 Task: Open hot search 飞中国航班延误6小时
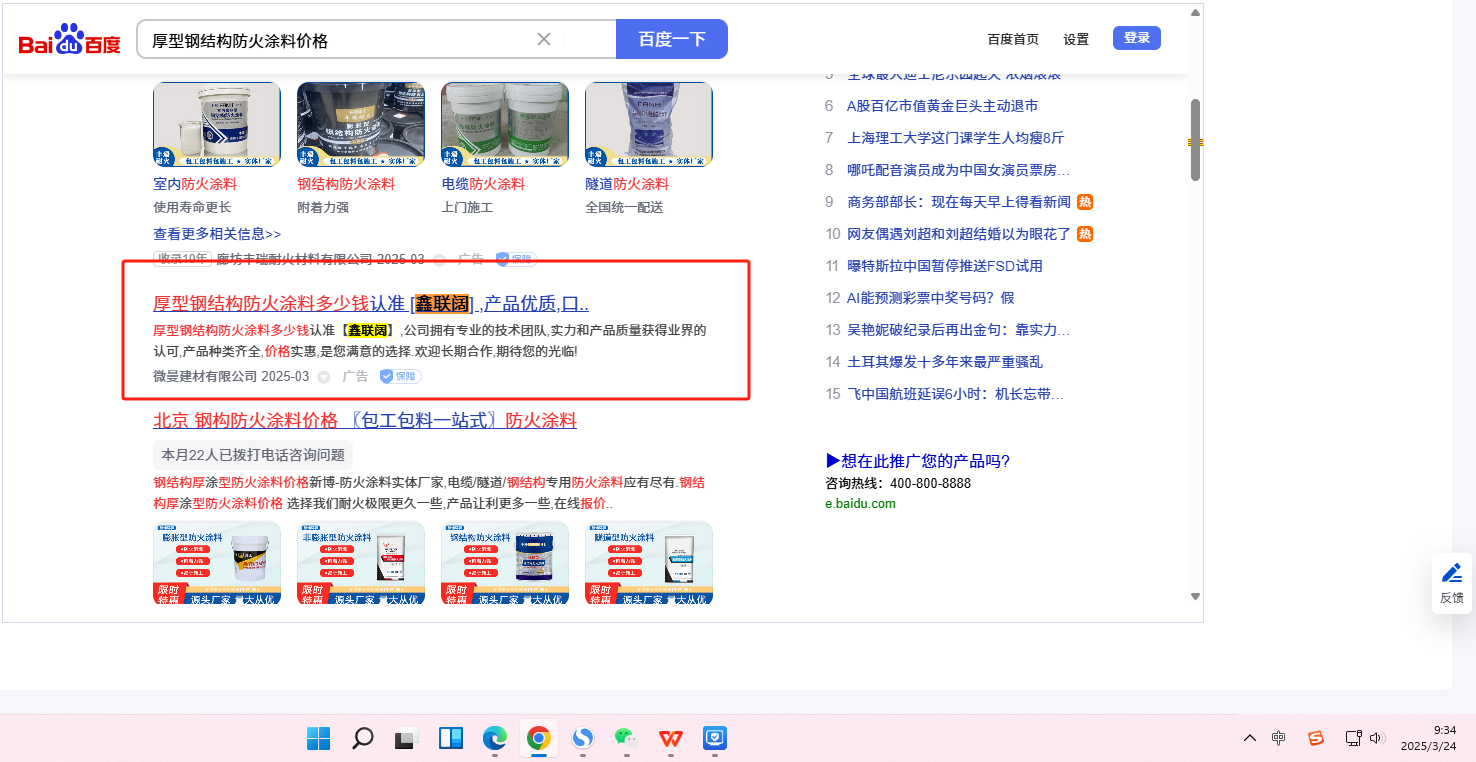955,394
